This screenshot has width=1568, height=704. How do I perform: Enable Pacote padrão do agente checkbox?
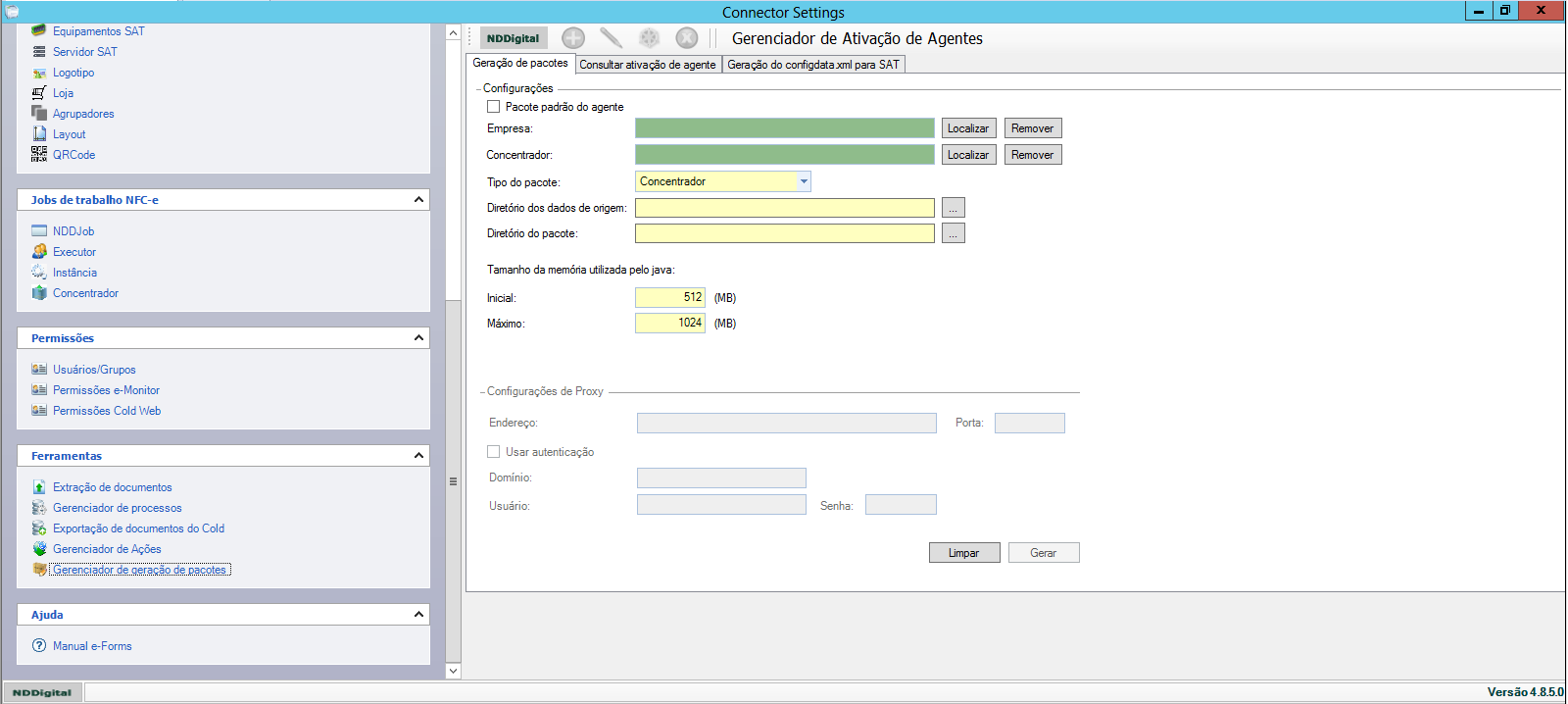(494, 107)
